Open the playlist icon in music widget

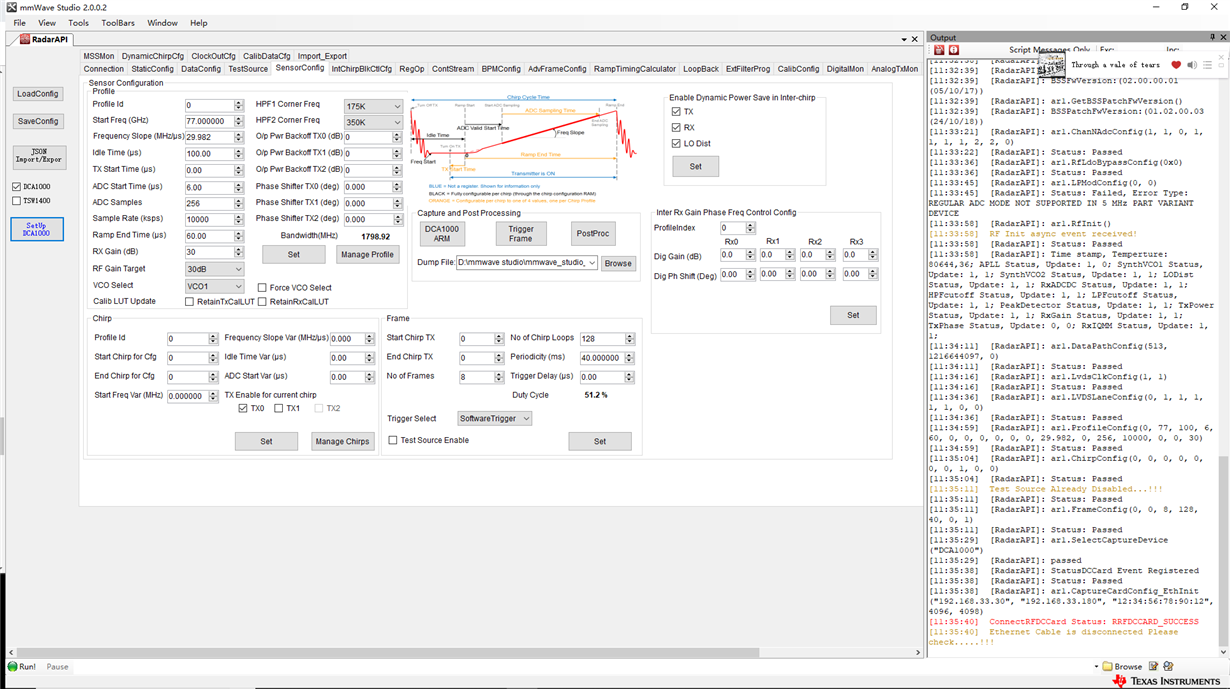[1208, 65]
